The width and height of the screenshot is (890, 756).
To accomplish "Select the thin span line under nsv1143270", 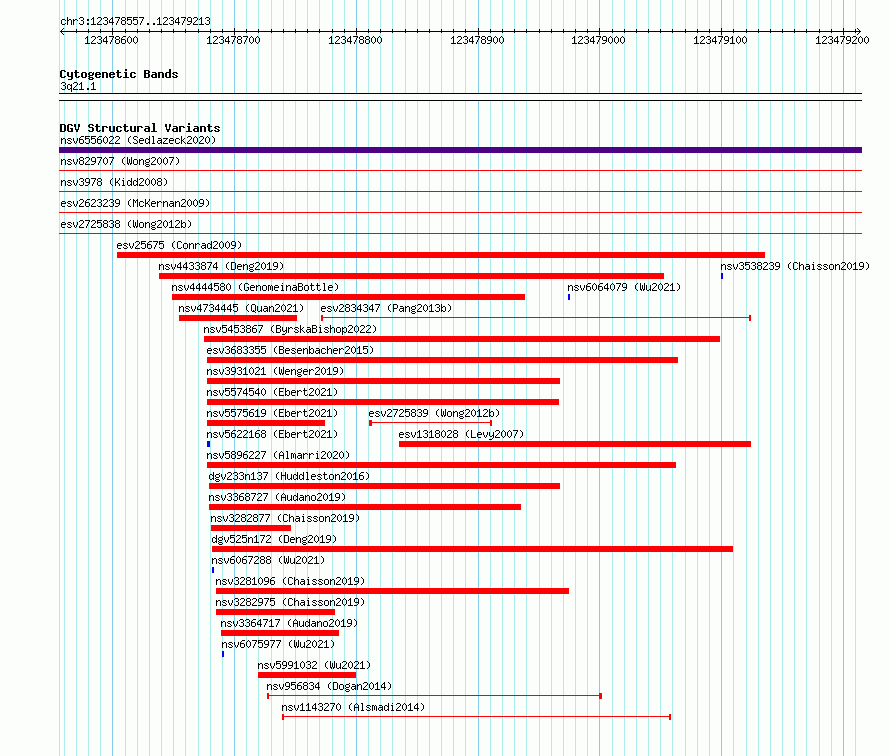I will coord(477,717).
